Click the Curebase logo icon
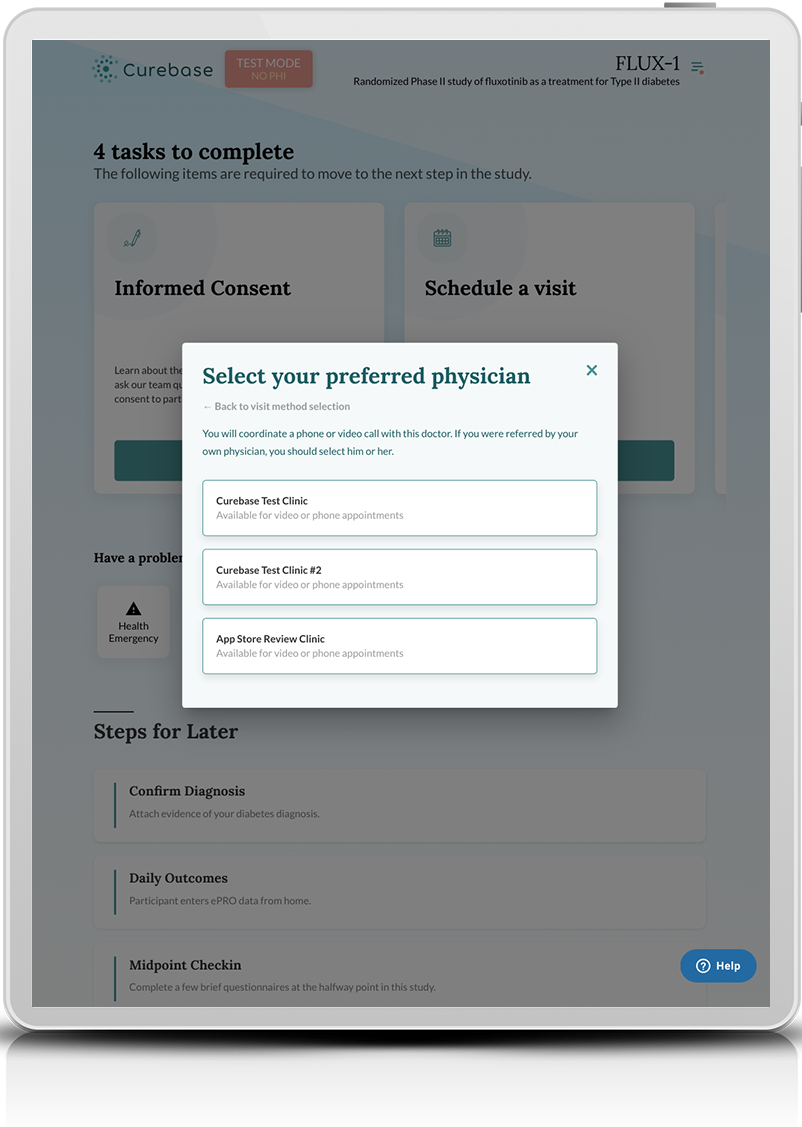This screenshot has width=802, height=1127. point(105,69)
